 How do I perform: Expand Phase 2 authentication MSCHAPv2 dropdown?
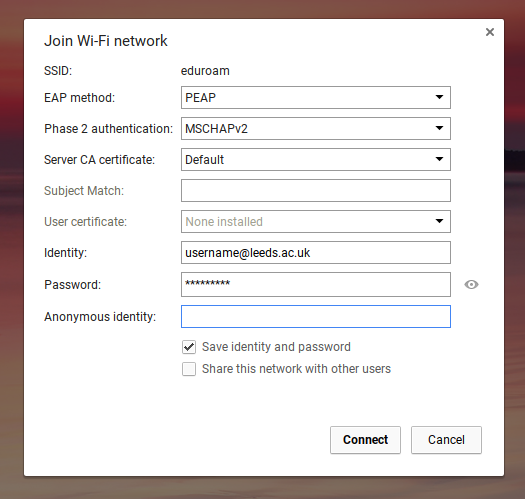[x=316, y=128]
